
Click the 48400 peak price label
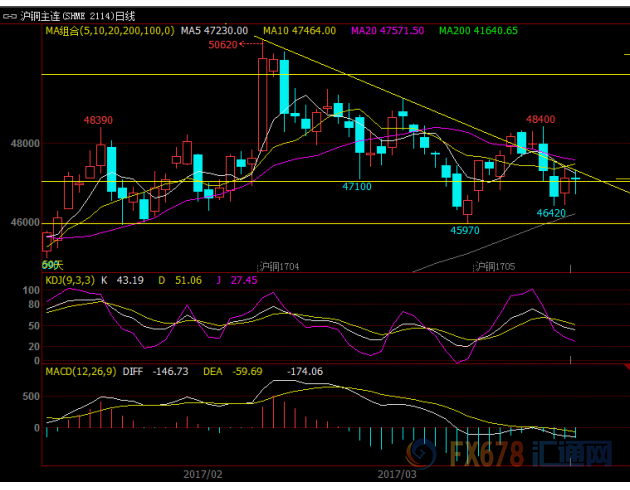point(540,119)
